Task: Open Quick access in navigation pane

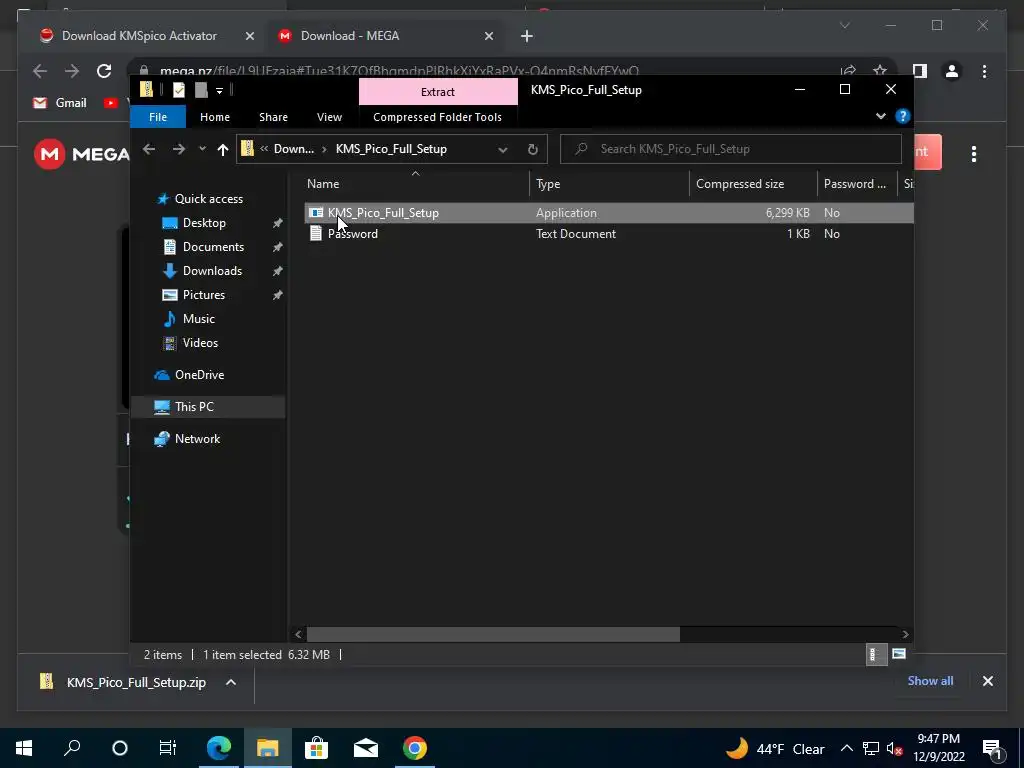Action: (x=208, y=199)
